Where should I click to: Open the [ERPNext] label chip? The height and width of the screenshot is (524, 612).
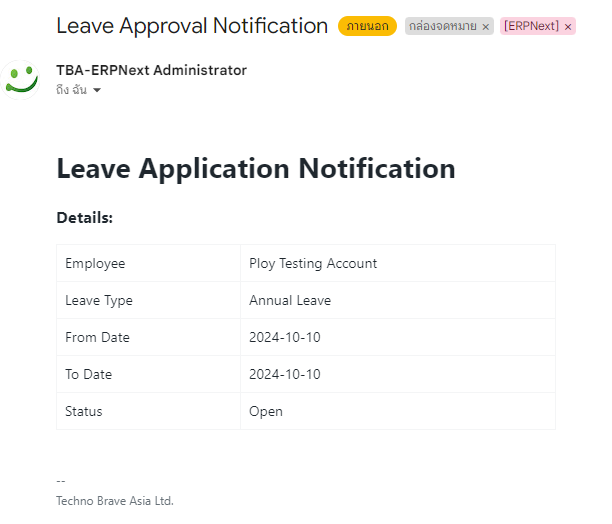(532, 26)
